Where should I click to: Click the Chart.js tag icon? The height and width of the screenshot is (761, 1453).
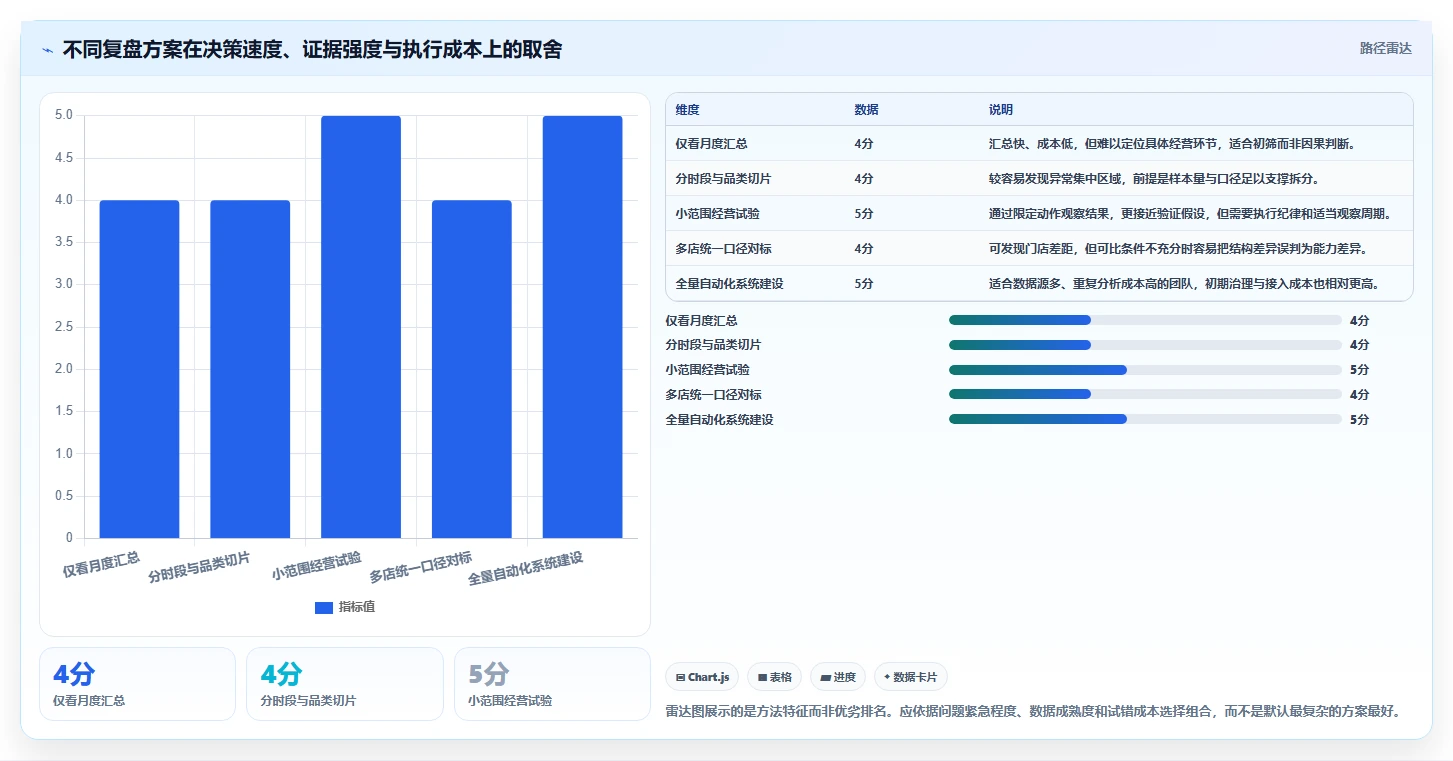click(x=680, y=677)
